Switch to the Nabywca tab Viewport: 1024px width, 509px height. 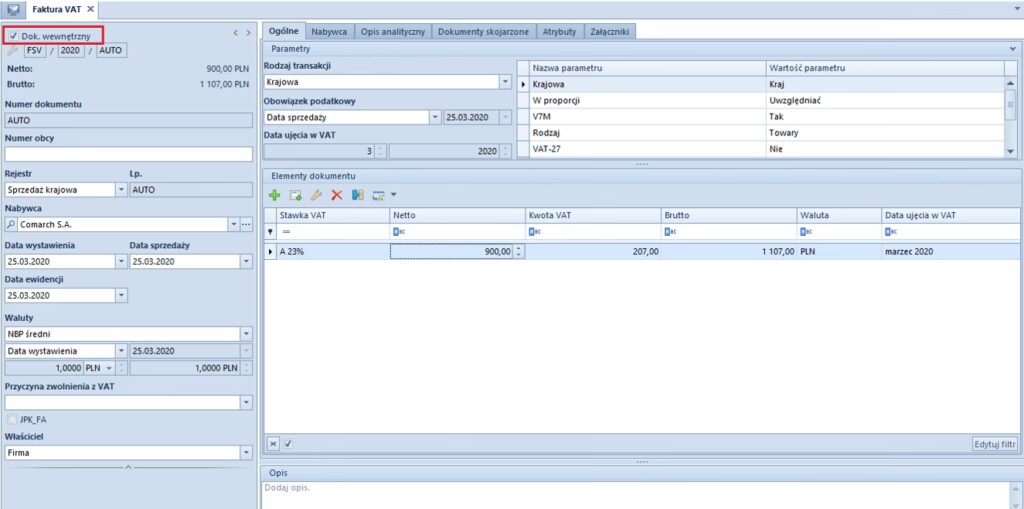tap(328, 31)
